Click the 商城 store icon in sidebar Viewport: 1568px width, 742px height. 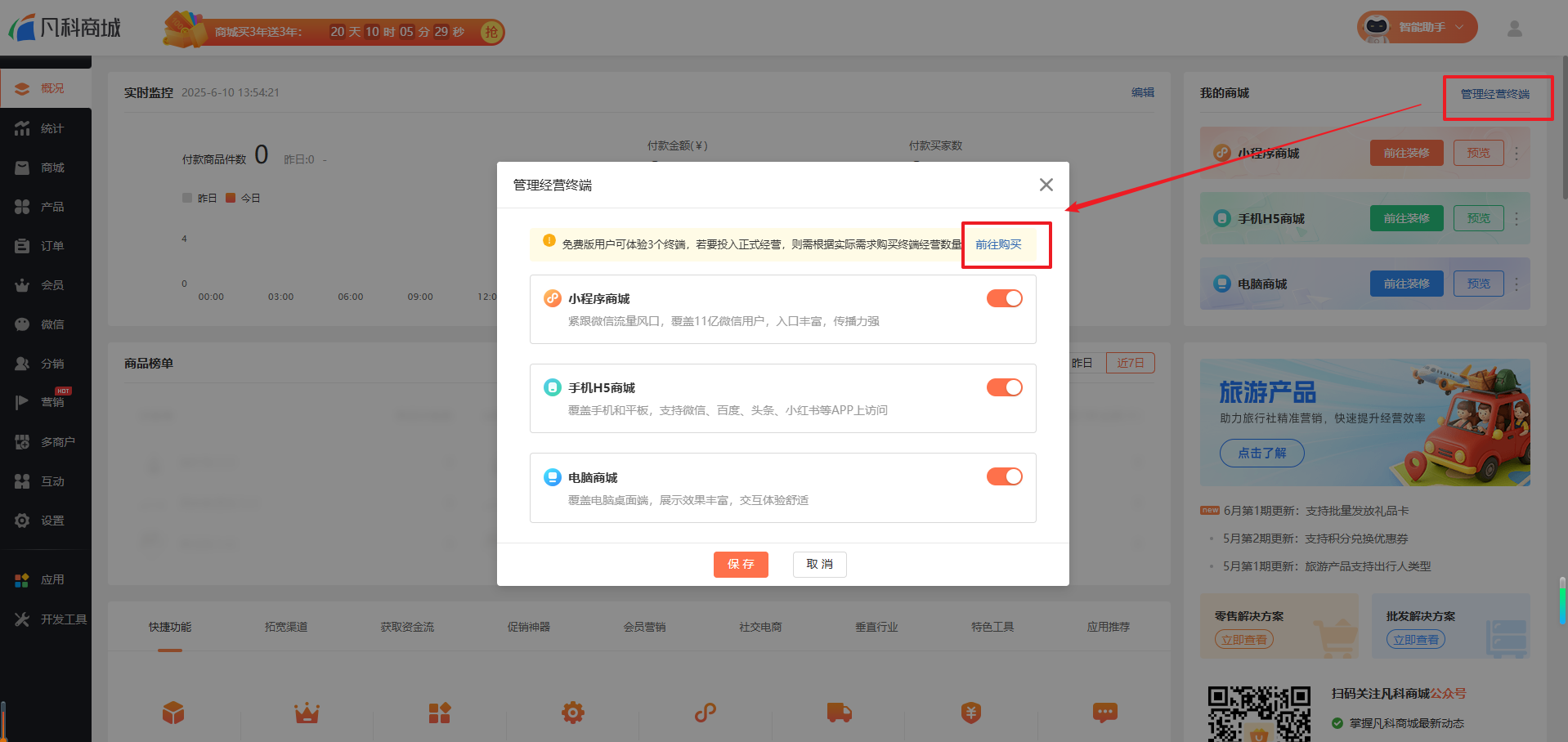pos(22,168)
